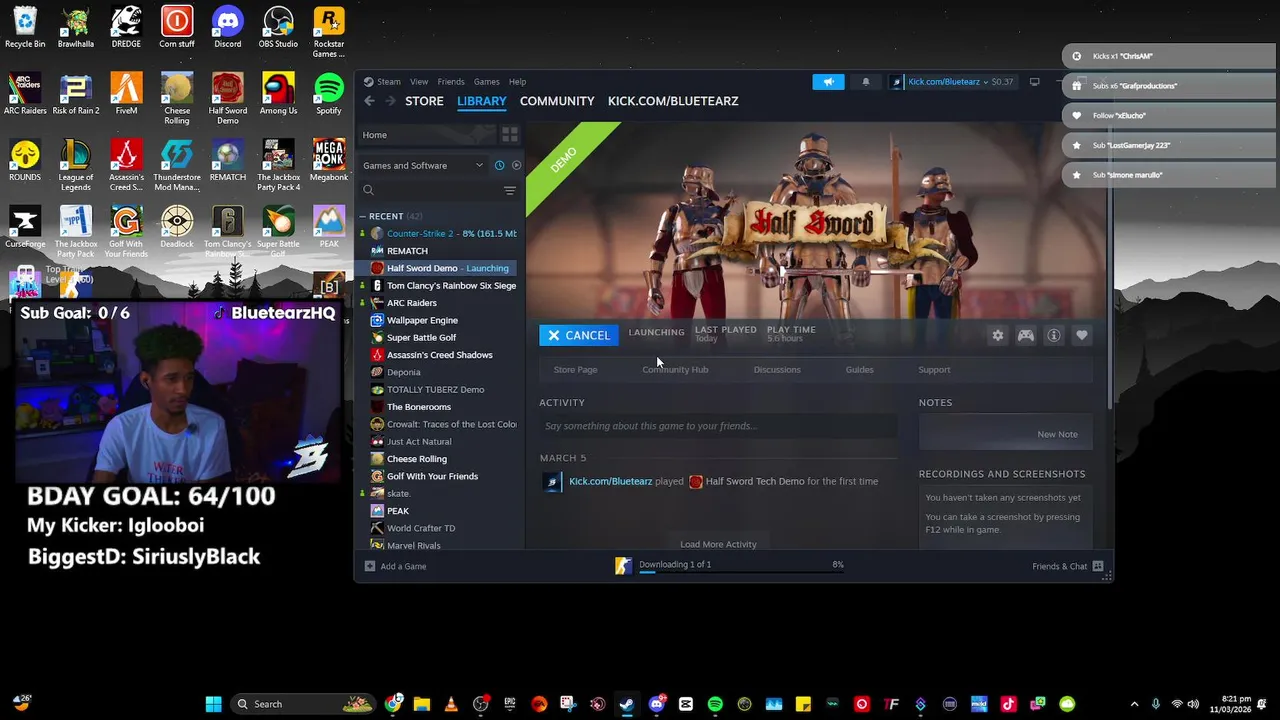The height and width of the screenshot is (720, 1280).
Task: Go to the STORE tab
Action: coord(424,101)
